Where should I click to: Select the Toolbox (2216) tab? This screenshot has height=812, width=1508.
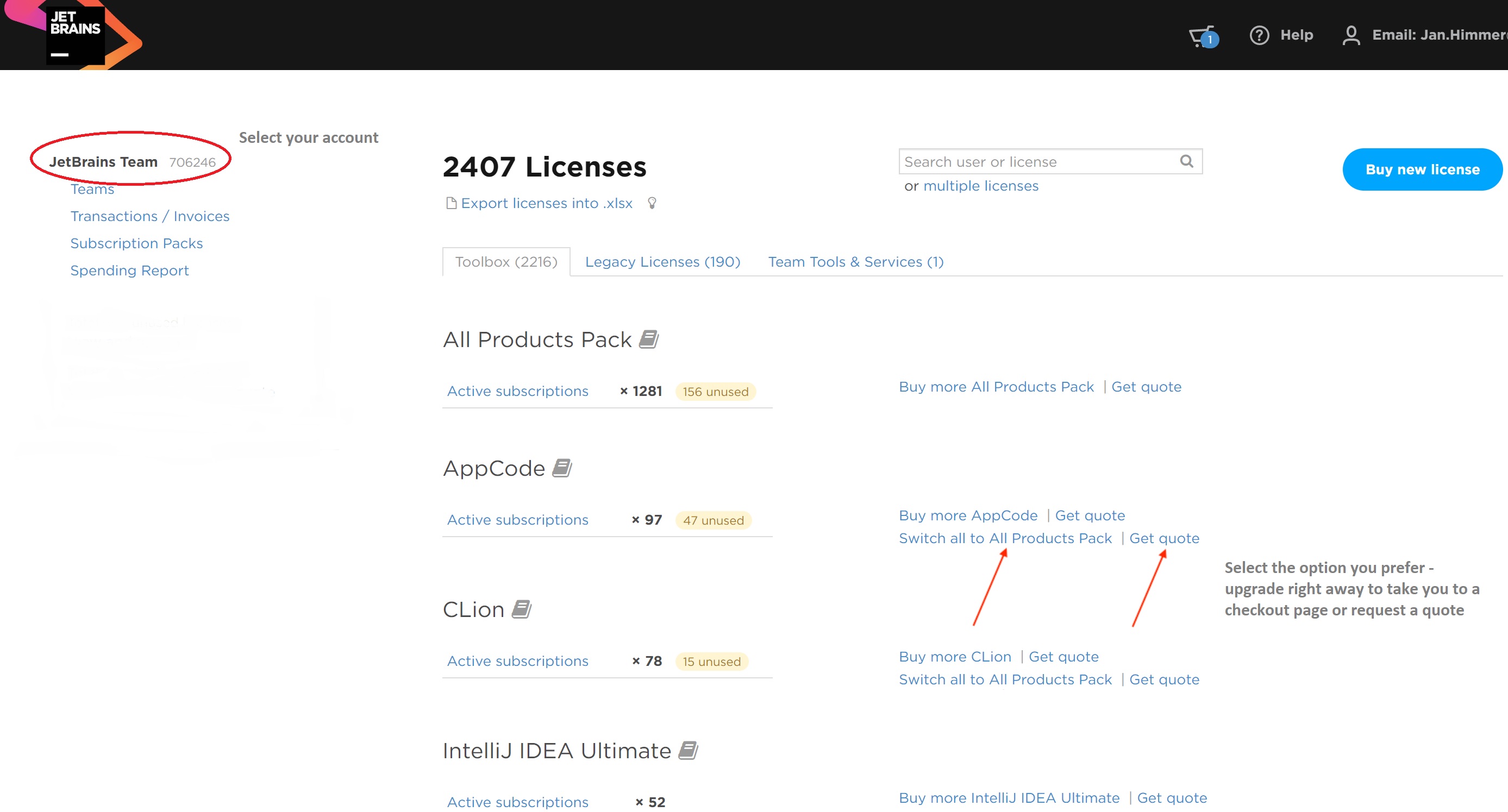506,261
